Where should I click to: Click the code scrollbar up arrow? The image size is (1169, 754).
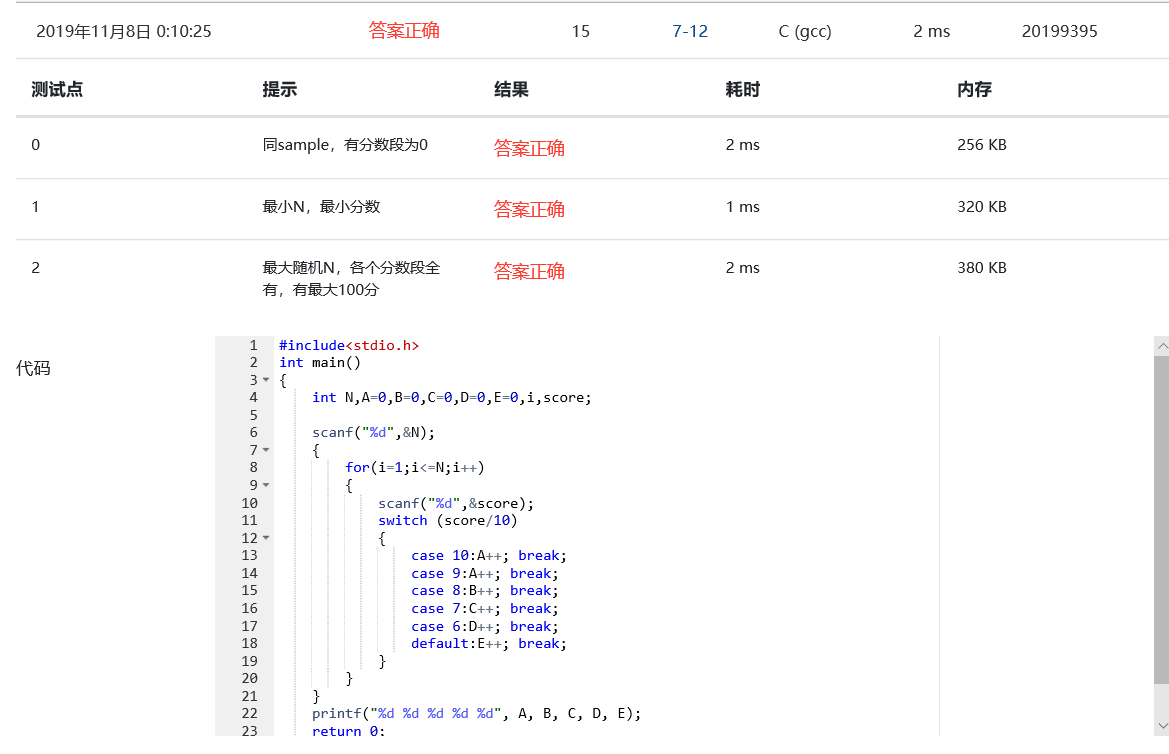click(1162, 346)
